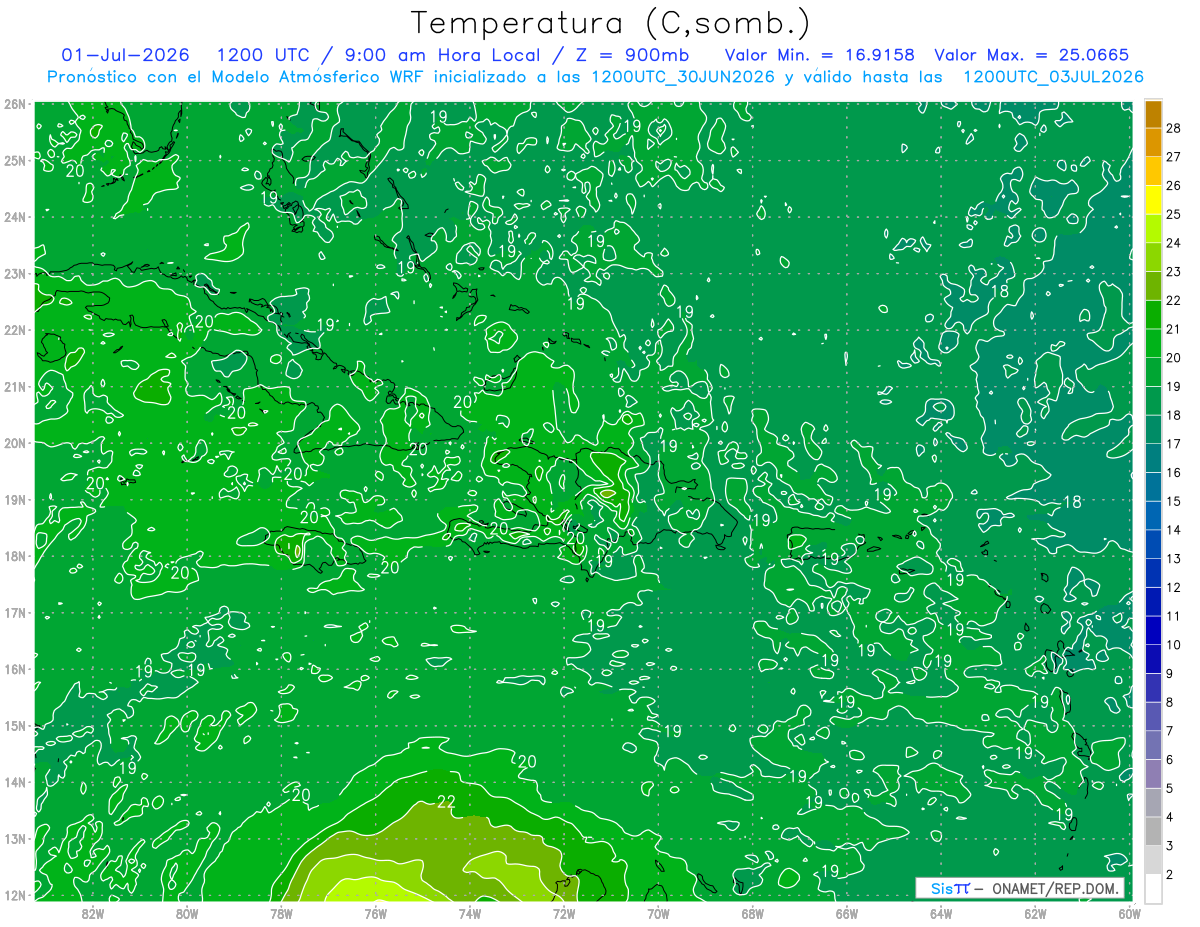Viewport: 1200px width, 927px height.
Task: Click the '22N' latitude axis label
Action: (16, 330)
